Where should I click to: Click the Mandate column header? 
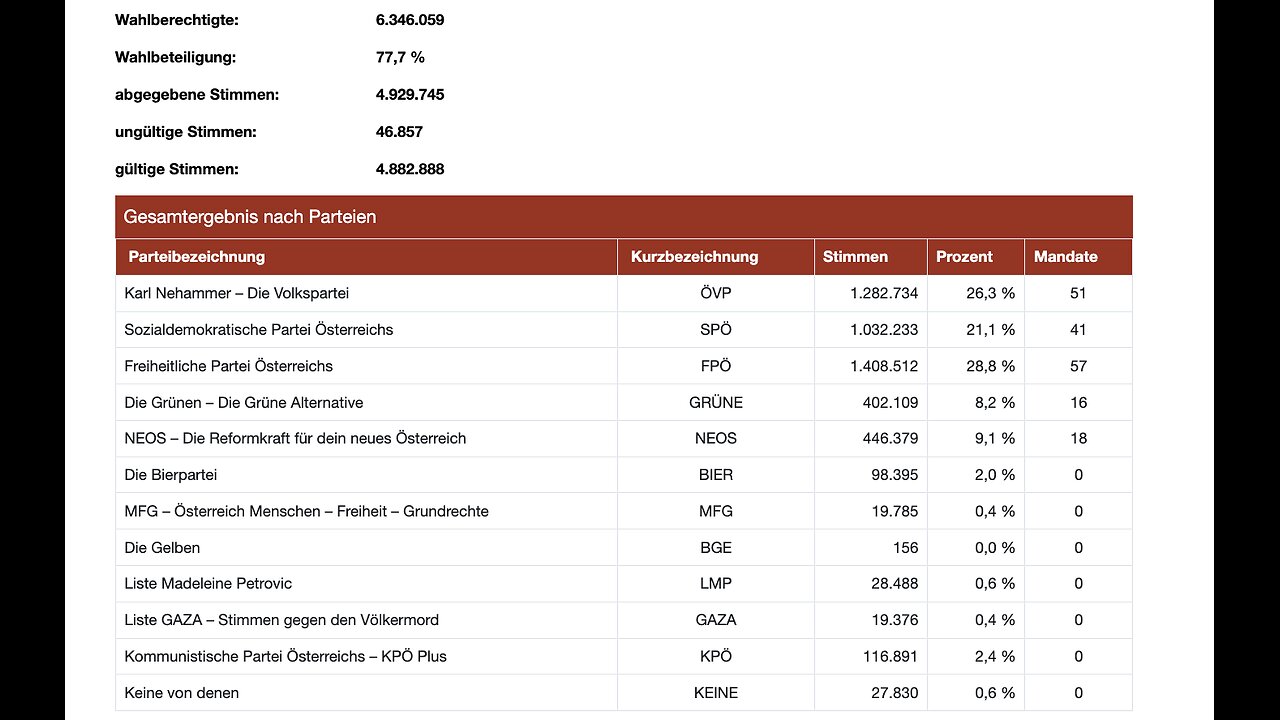coord(1078,257)
